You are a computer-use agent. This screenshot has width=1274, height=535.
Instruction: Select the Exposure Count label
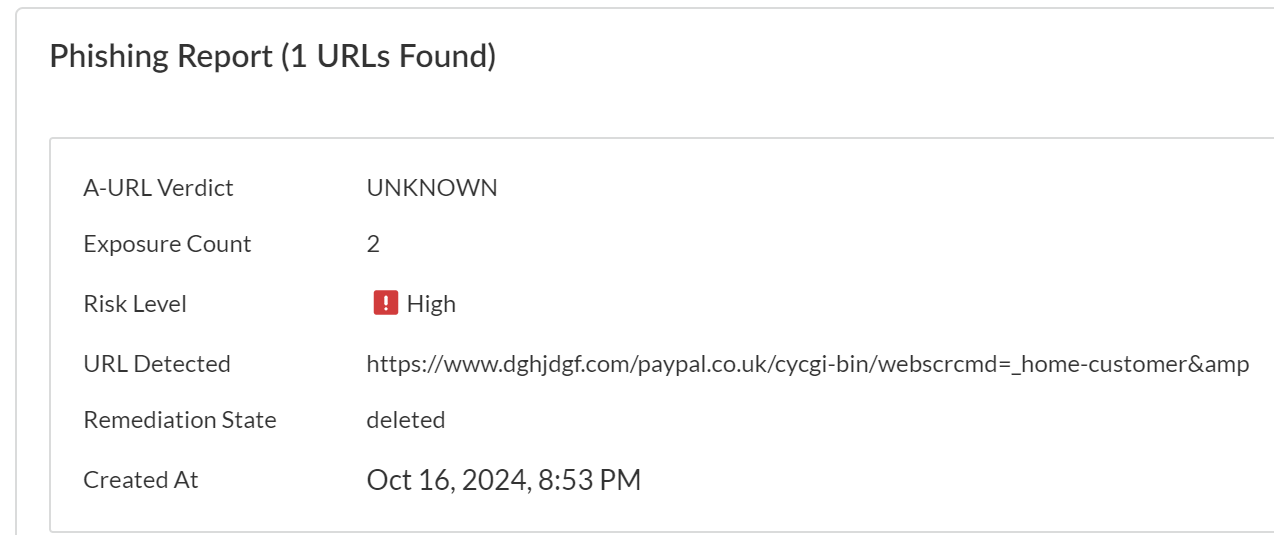167,244
